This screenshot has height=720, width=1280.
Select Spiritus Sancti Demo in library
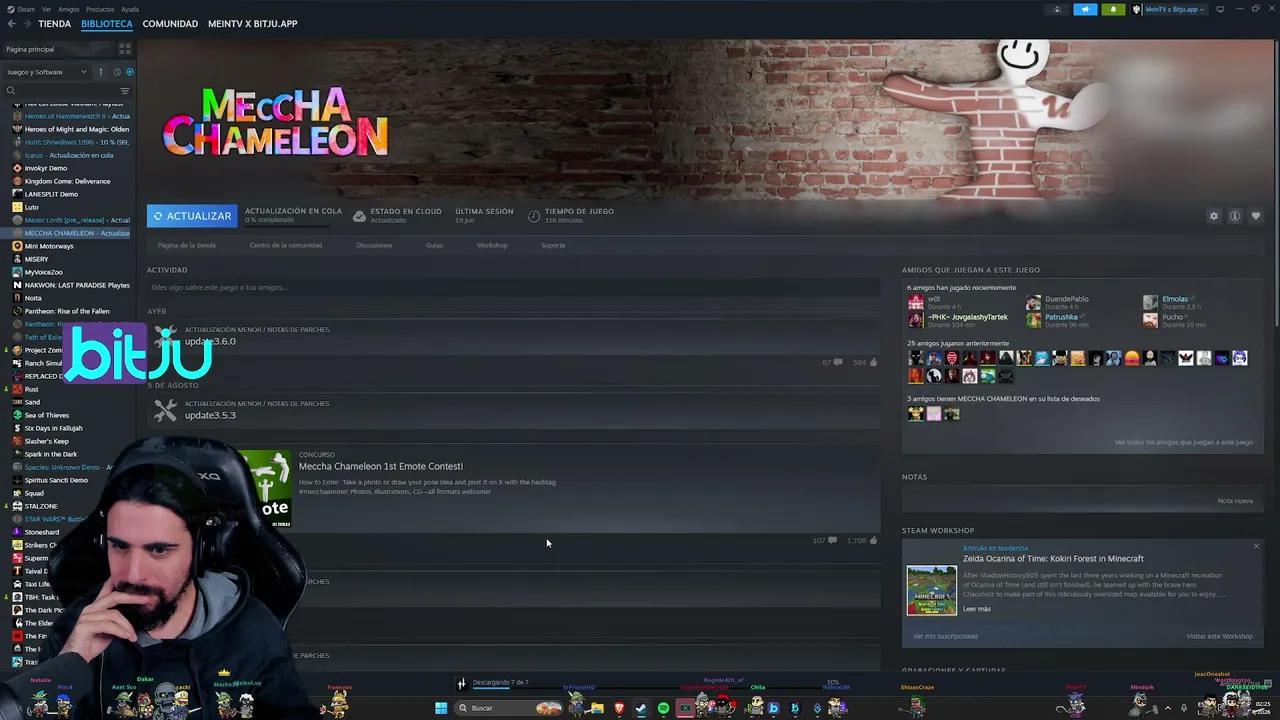(56, 480)
